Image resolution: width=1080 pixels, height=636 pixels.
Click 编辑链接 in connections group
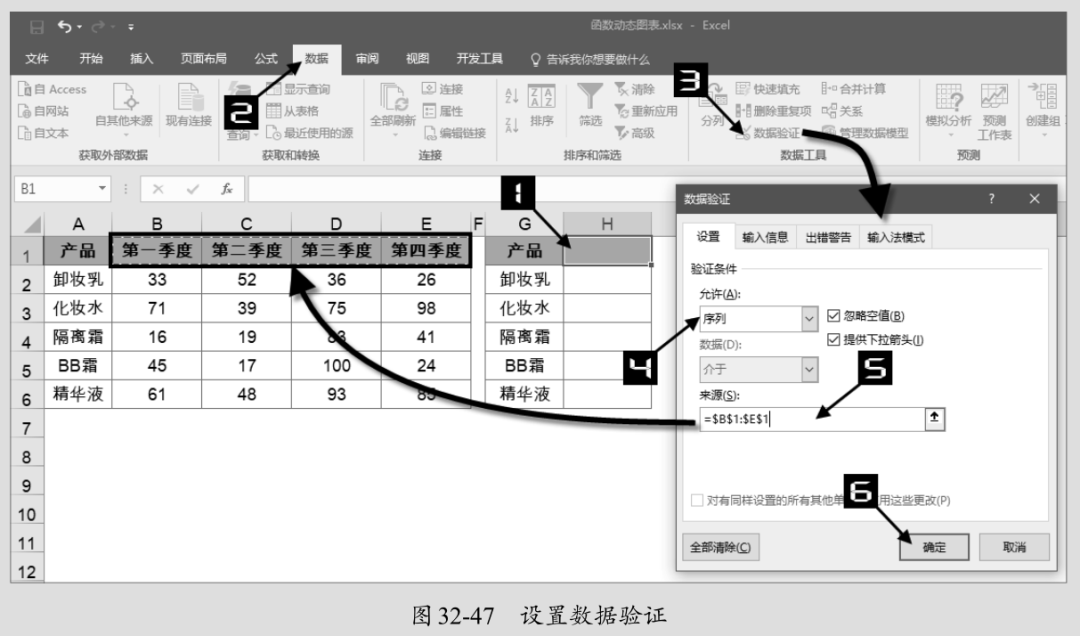tap(455, 133)
